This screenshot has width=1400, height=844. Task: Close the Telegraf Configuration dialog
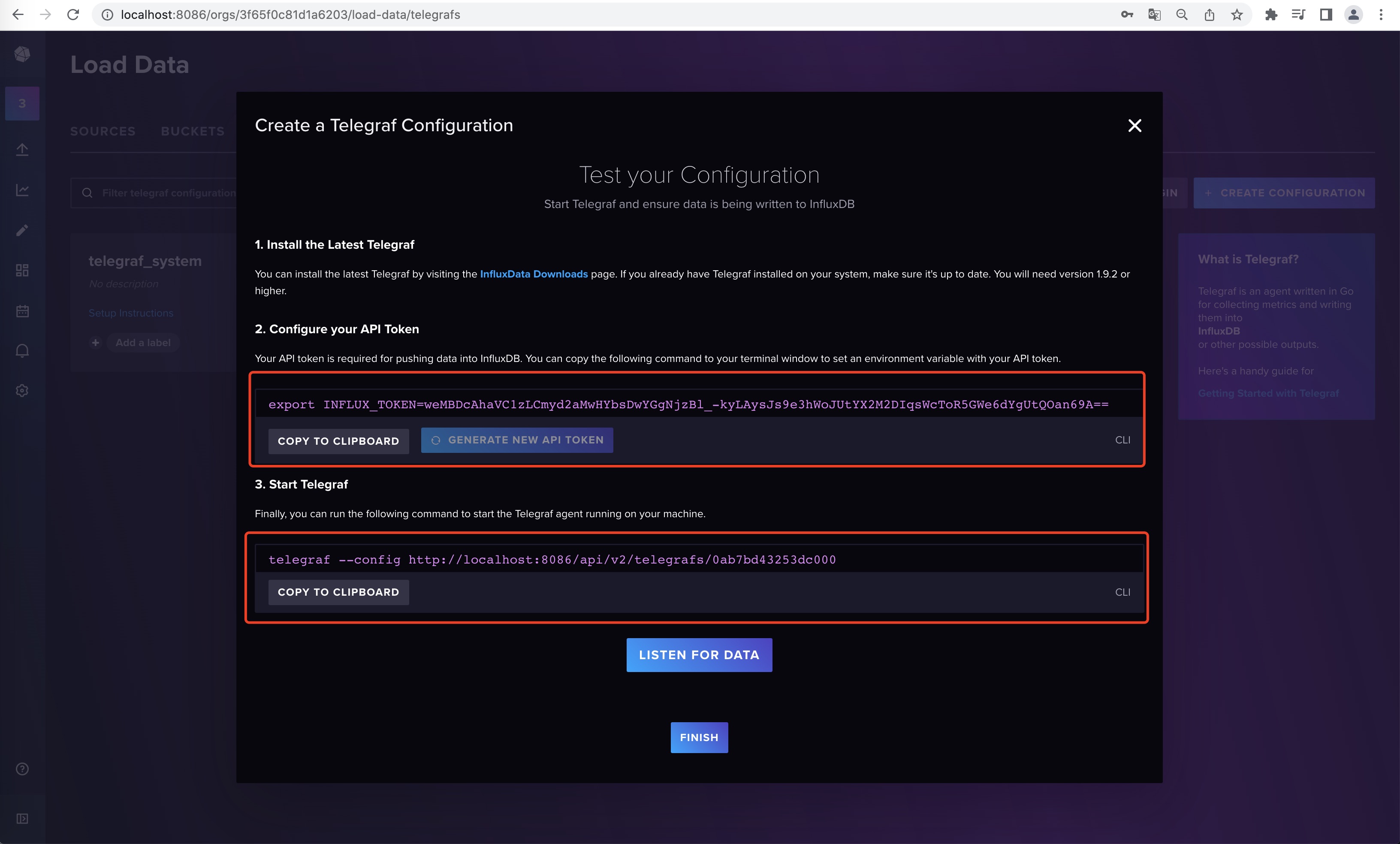pyautogui.click(x=1134, y=126)
